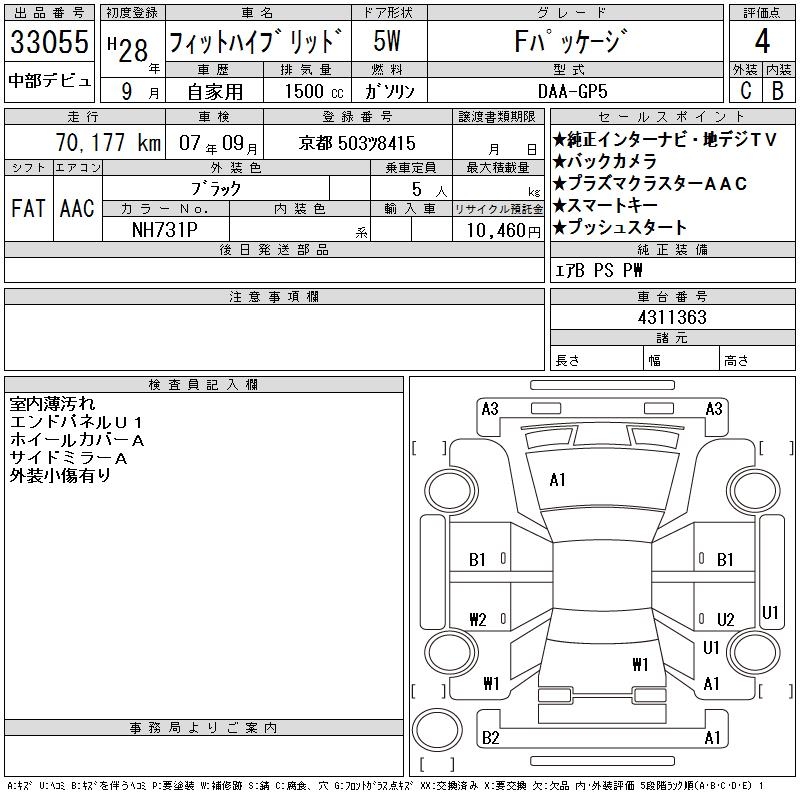Select the car name フィットハイブリッド
Image resolution: width=800 pixels, height=800 pixels.
click(255, 41)
